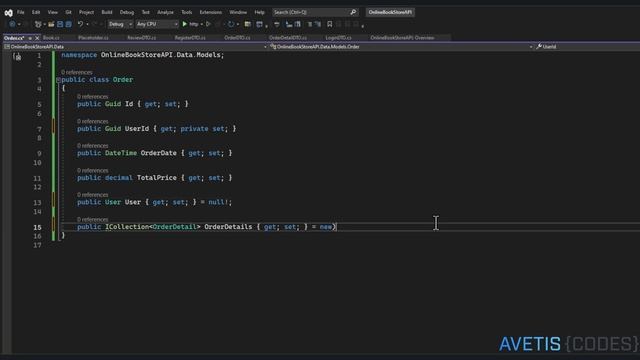Image resolution: width=640 pixels, height=360 pixels.
Task: Click the New Project toolbar icon
Action: click(x=38, y=24)
